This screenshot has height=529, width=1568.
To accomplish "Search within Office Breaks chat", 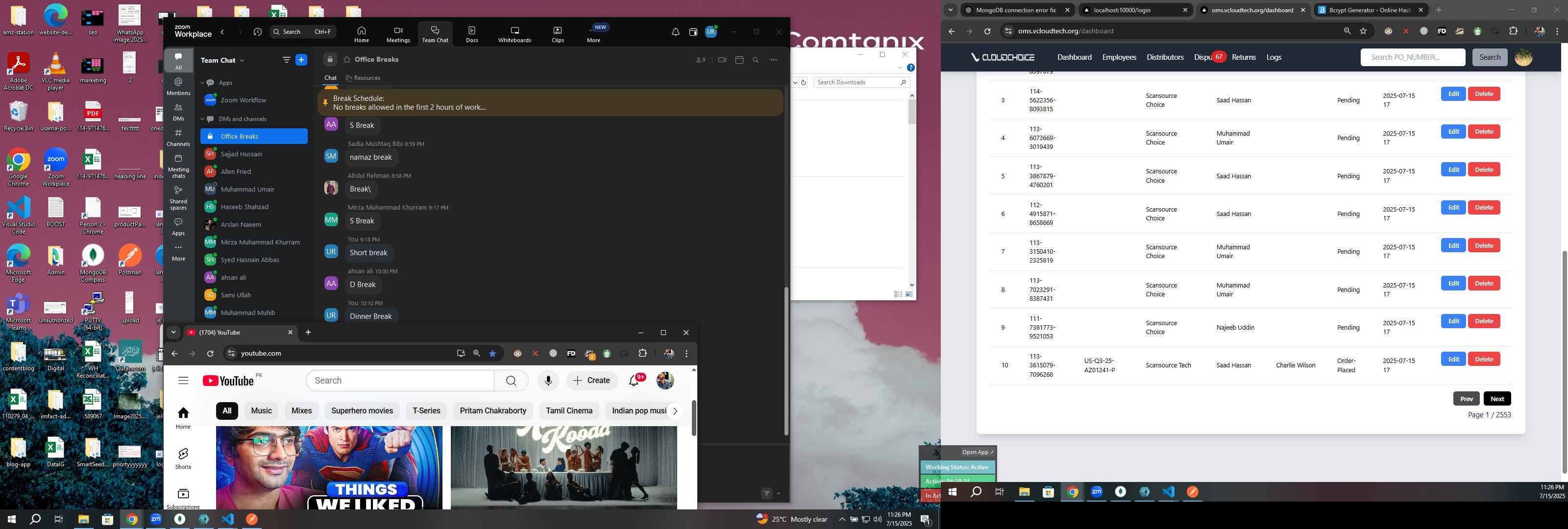I will pos(756,60).
